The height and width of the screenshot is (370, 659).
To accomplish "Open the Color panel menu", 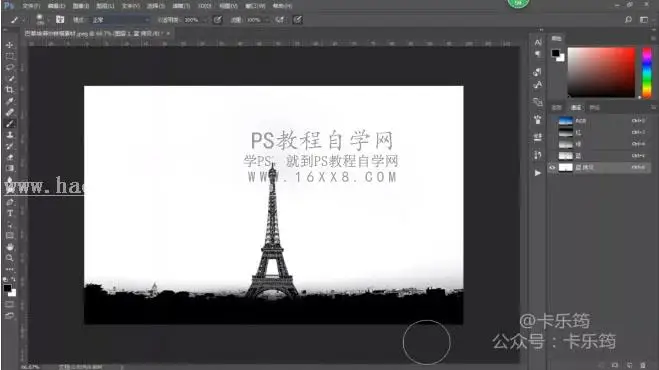I will [653, 38].
